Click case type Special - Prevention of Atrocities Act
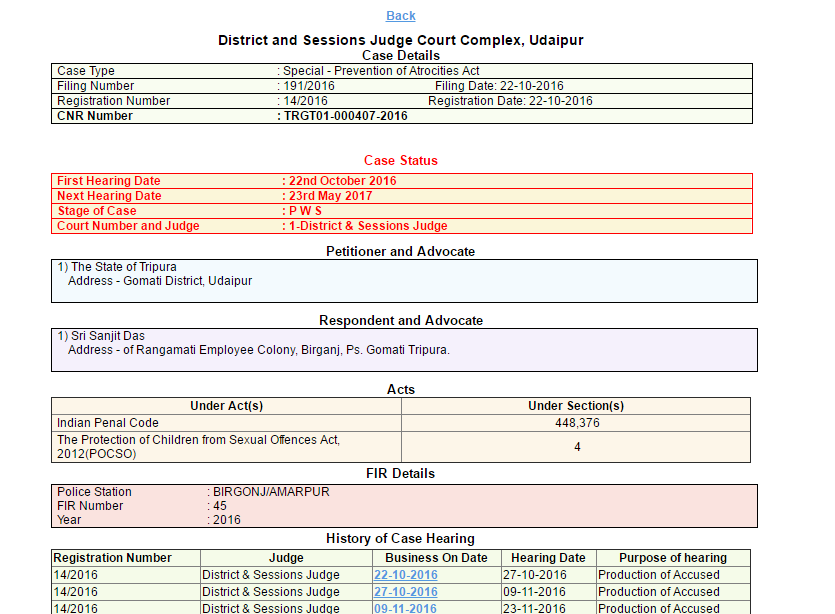The height and width of the screenshot is (614, 835). pos(381,71)
